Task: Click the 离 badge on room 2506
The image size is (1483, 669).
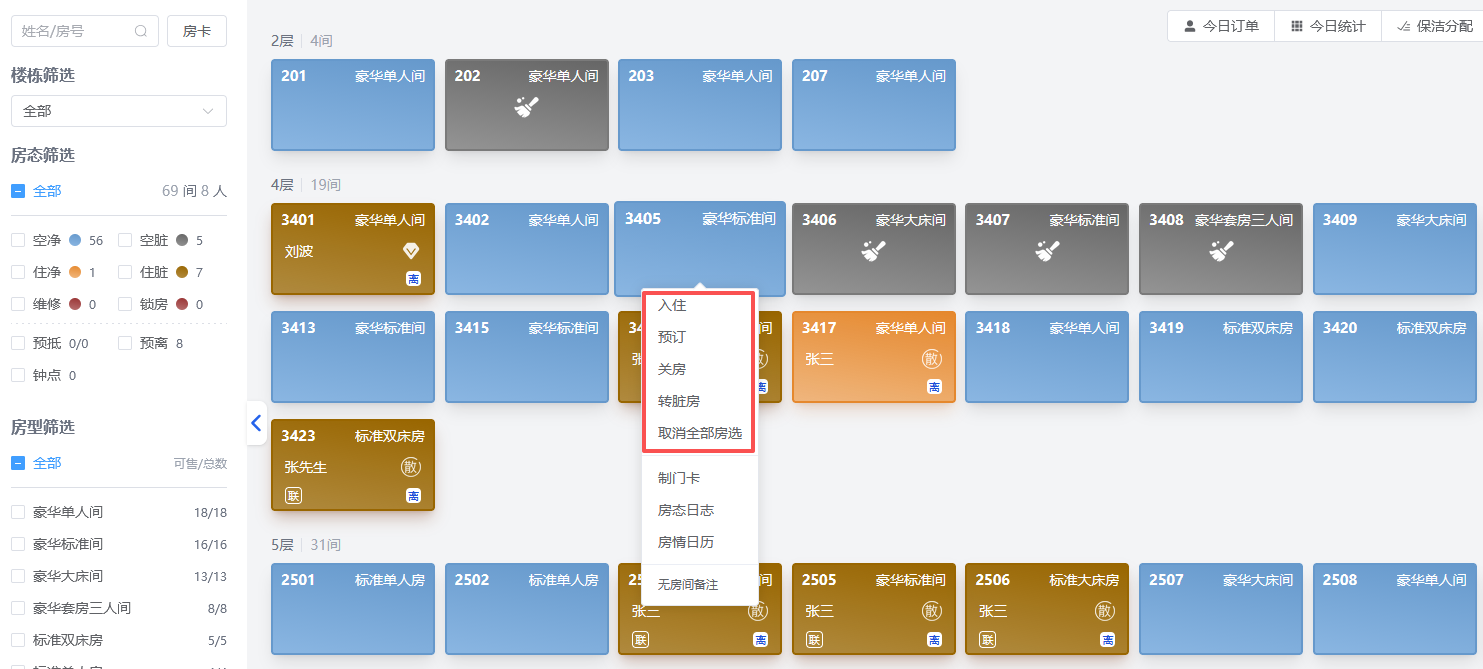Action: coord(1107,639)
